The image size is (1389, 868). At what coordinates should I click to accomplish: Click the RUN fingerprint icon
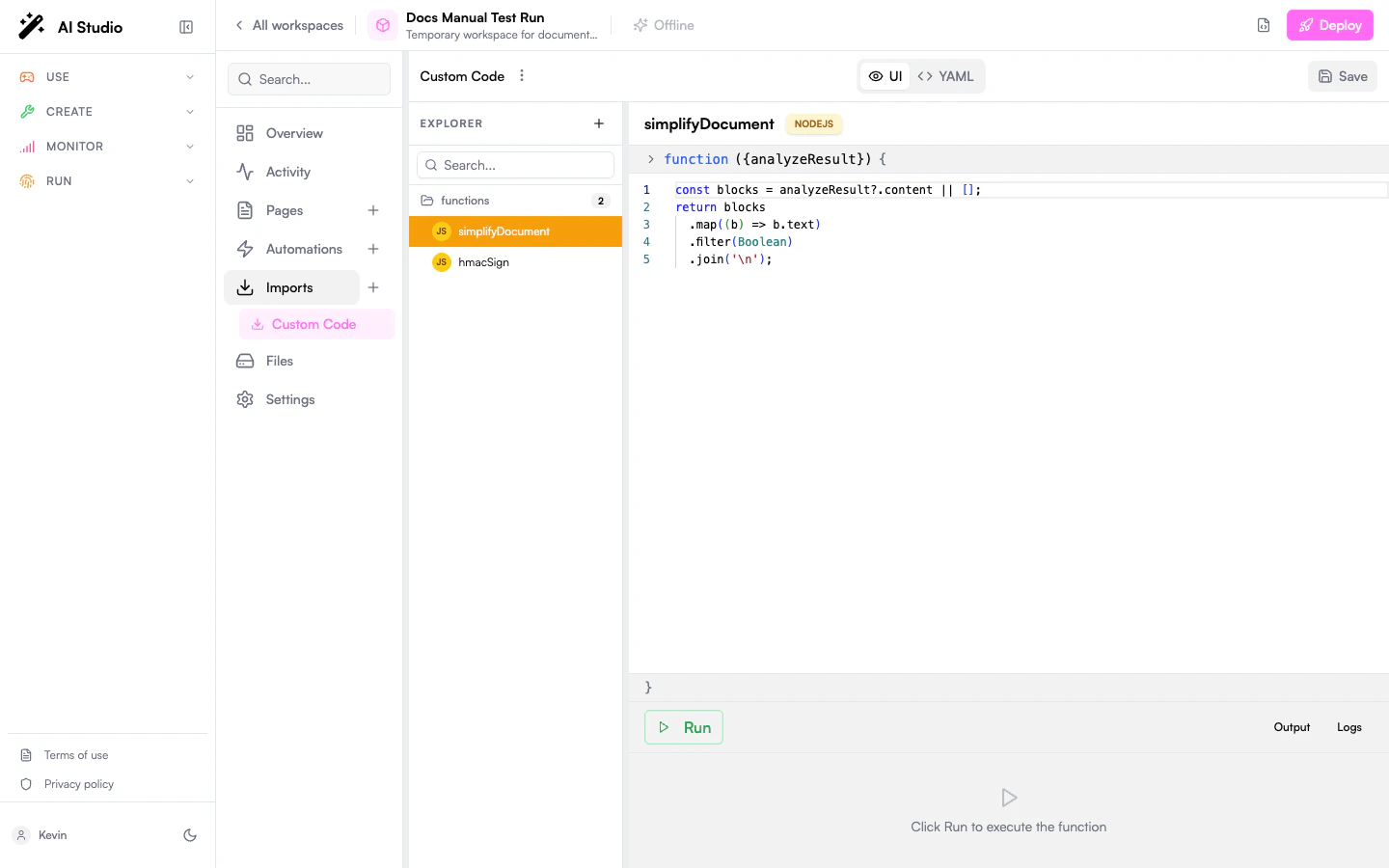[27, 181]
